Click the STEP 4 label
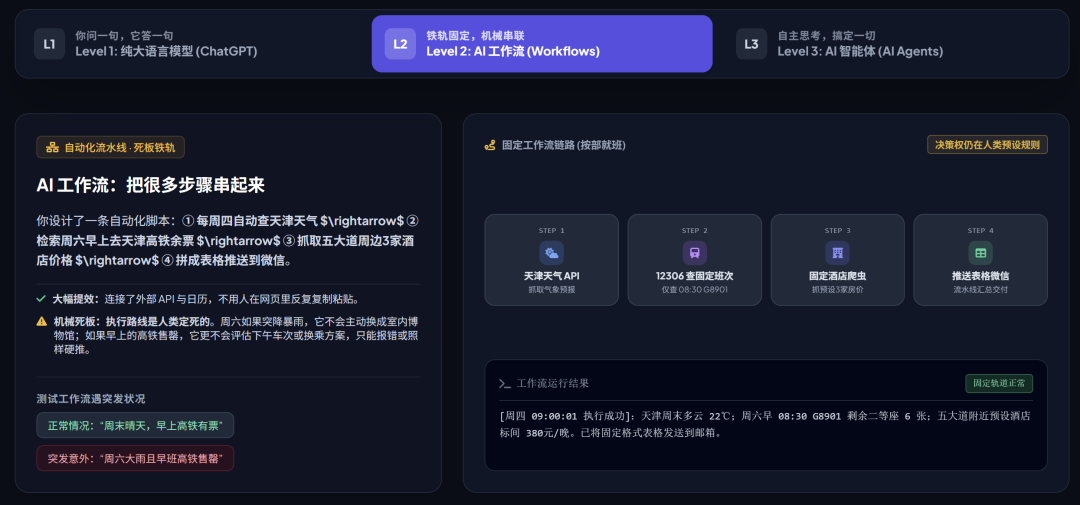 [x=980, y=230]
